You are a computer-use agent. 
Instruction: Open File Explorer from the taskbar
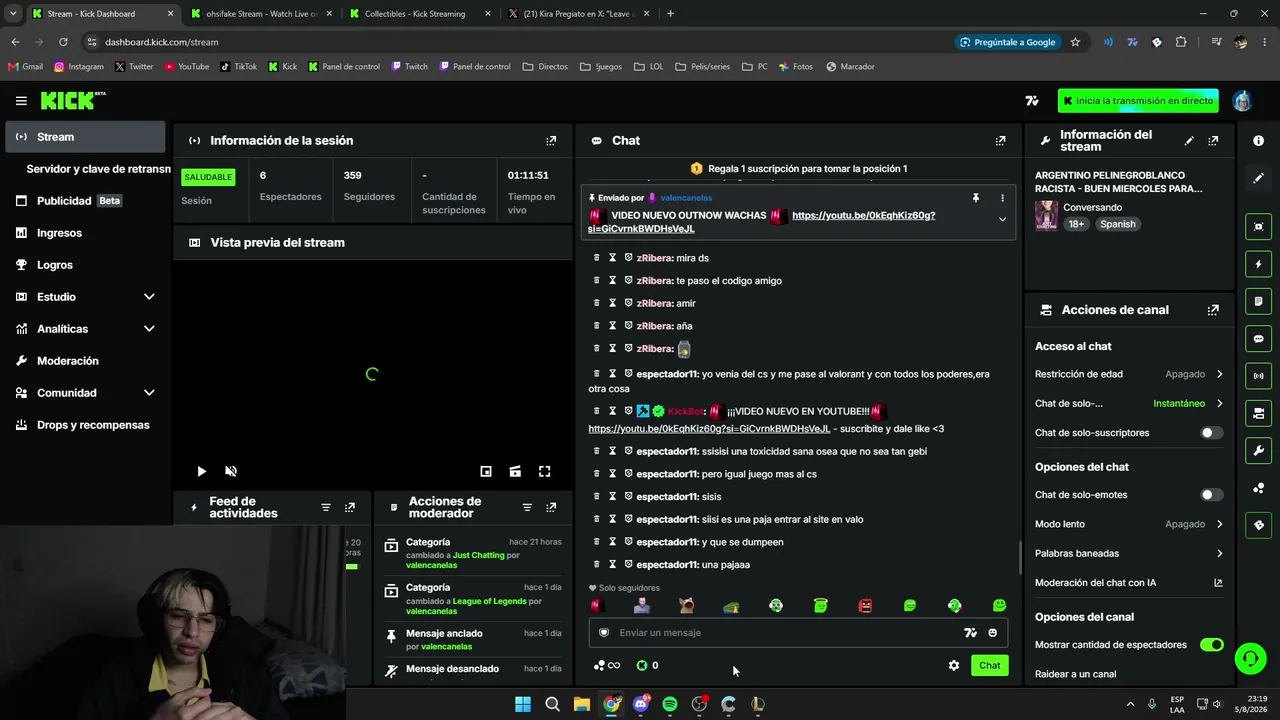(x=582, y=704)
